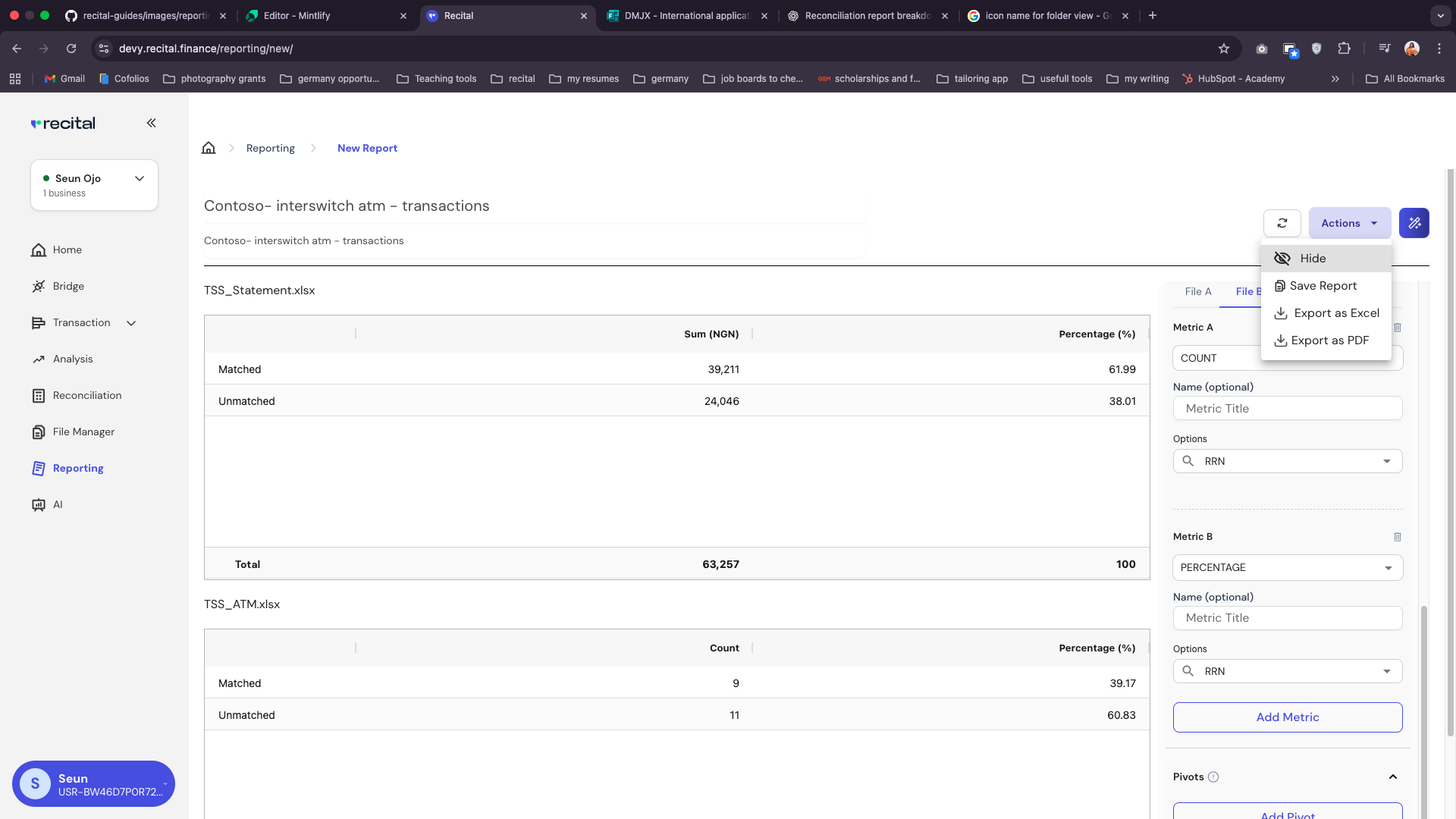Image resolution: width=1456 pixels, height=819 pixels.
Task: Expand the RRN options dropdown in Metric A
Action: pos(1387,461)
